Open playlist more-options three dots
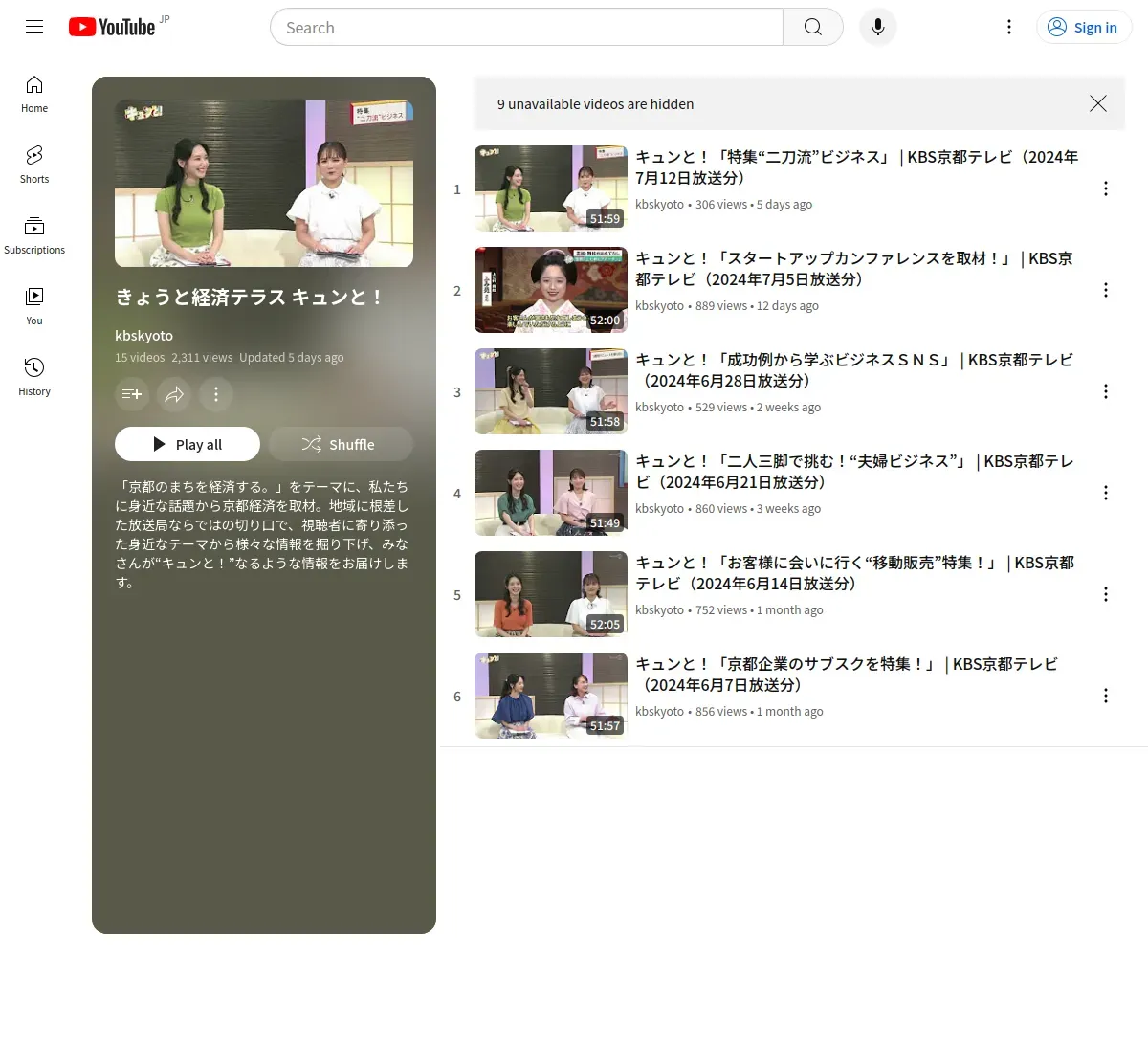Image resolution: width=1148 pixels, height=1041 pixels. (x=216, y=394)
